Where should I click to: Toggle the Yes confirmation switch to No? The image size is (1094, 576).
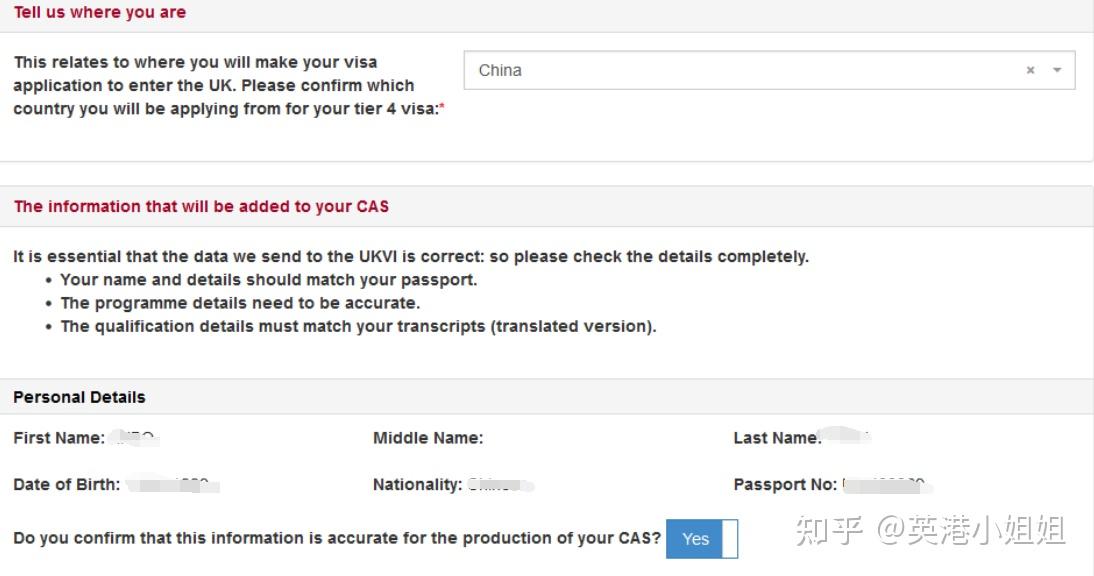click(728, 539)
